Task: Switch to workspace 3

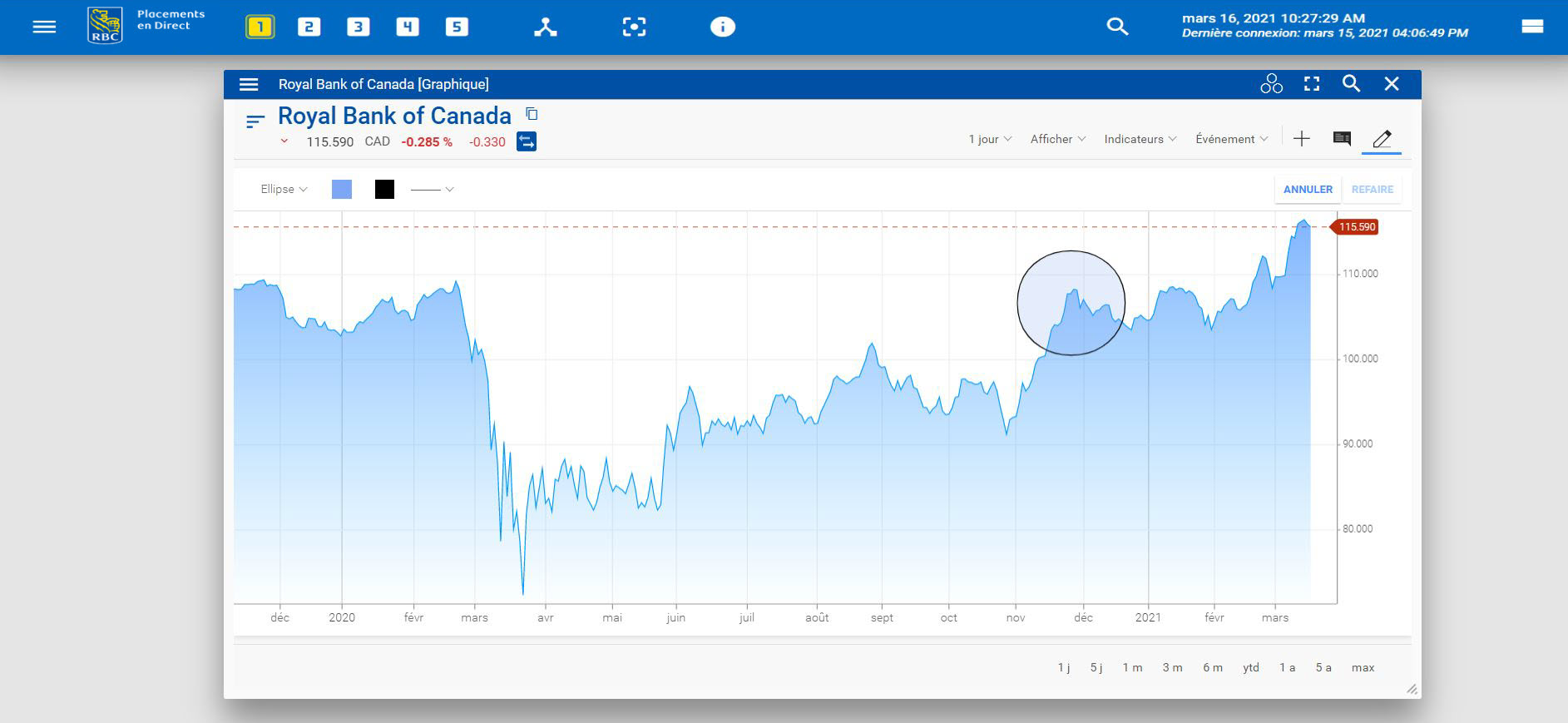Action: click(x=358, y=27)
